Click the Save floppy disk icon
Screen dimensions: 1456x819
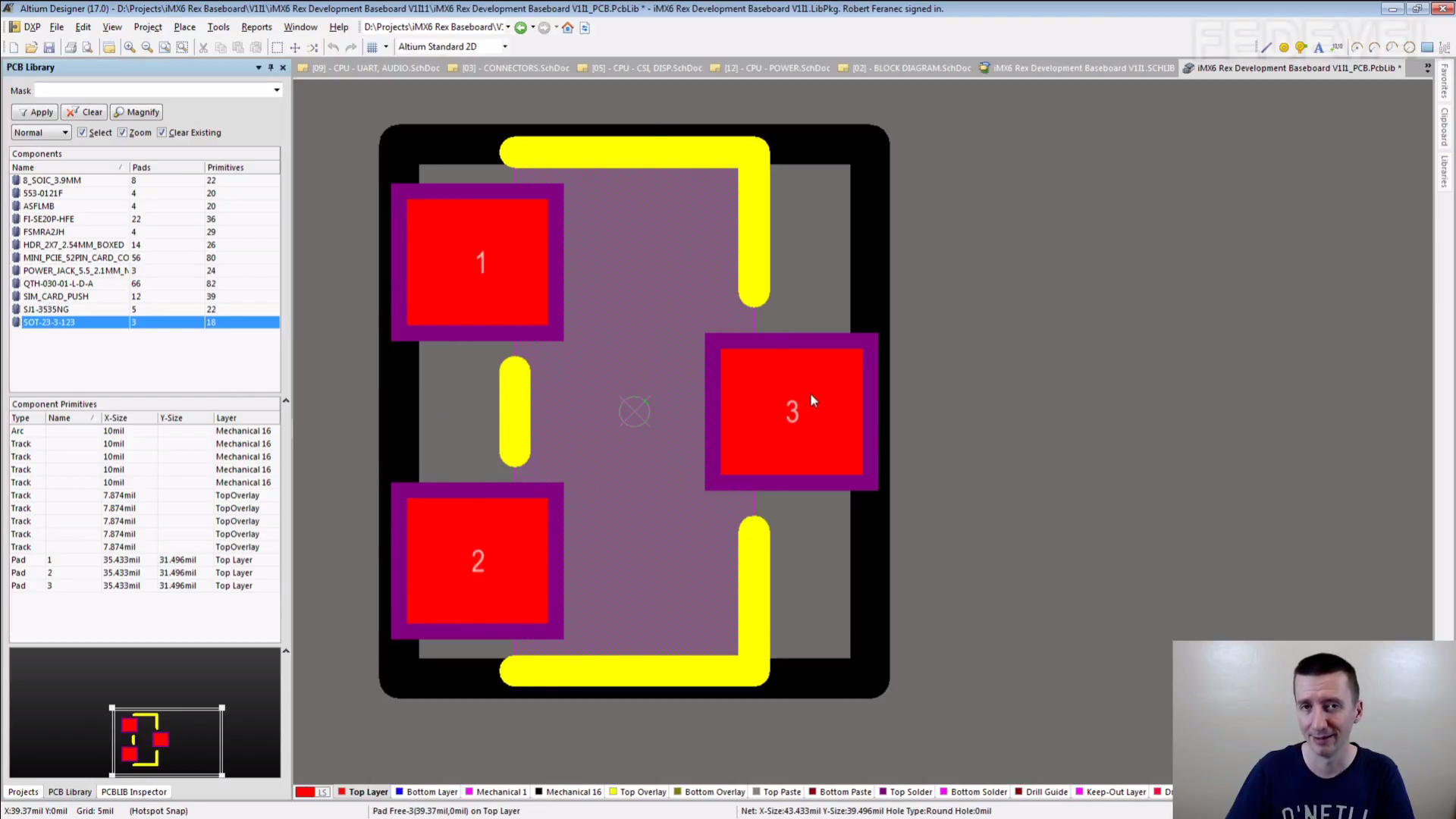(x=49, y=47)
